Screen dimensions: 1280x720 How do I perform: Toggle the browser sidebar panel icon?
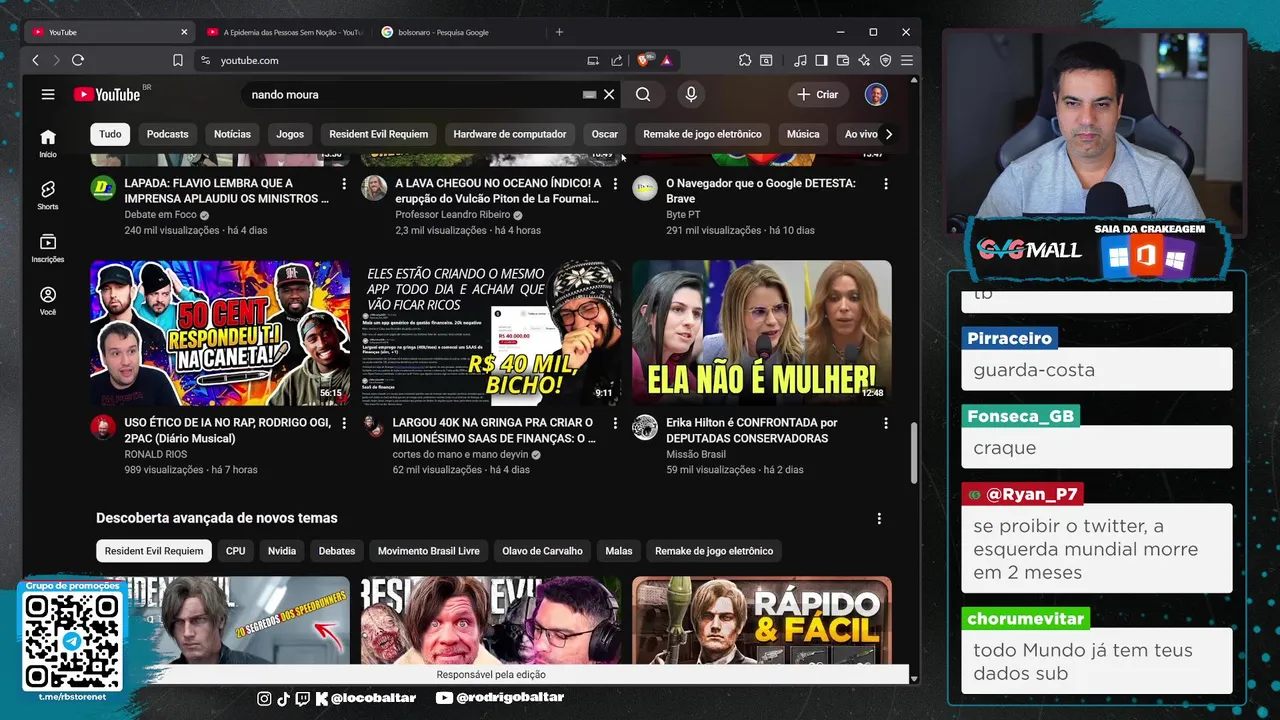click(821, 60)
